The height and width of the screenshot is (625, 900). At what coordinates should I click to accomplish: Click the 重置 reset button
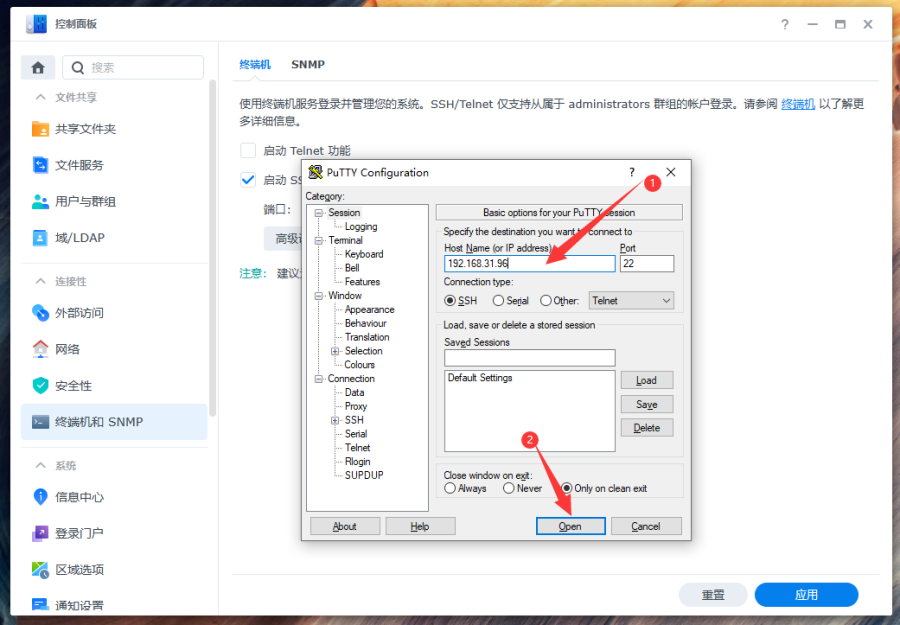(x=713, y=595)
